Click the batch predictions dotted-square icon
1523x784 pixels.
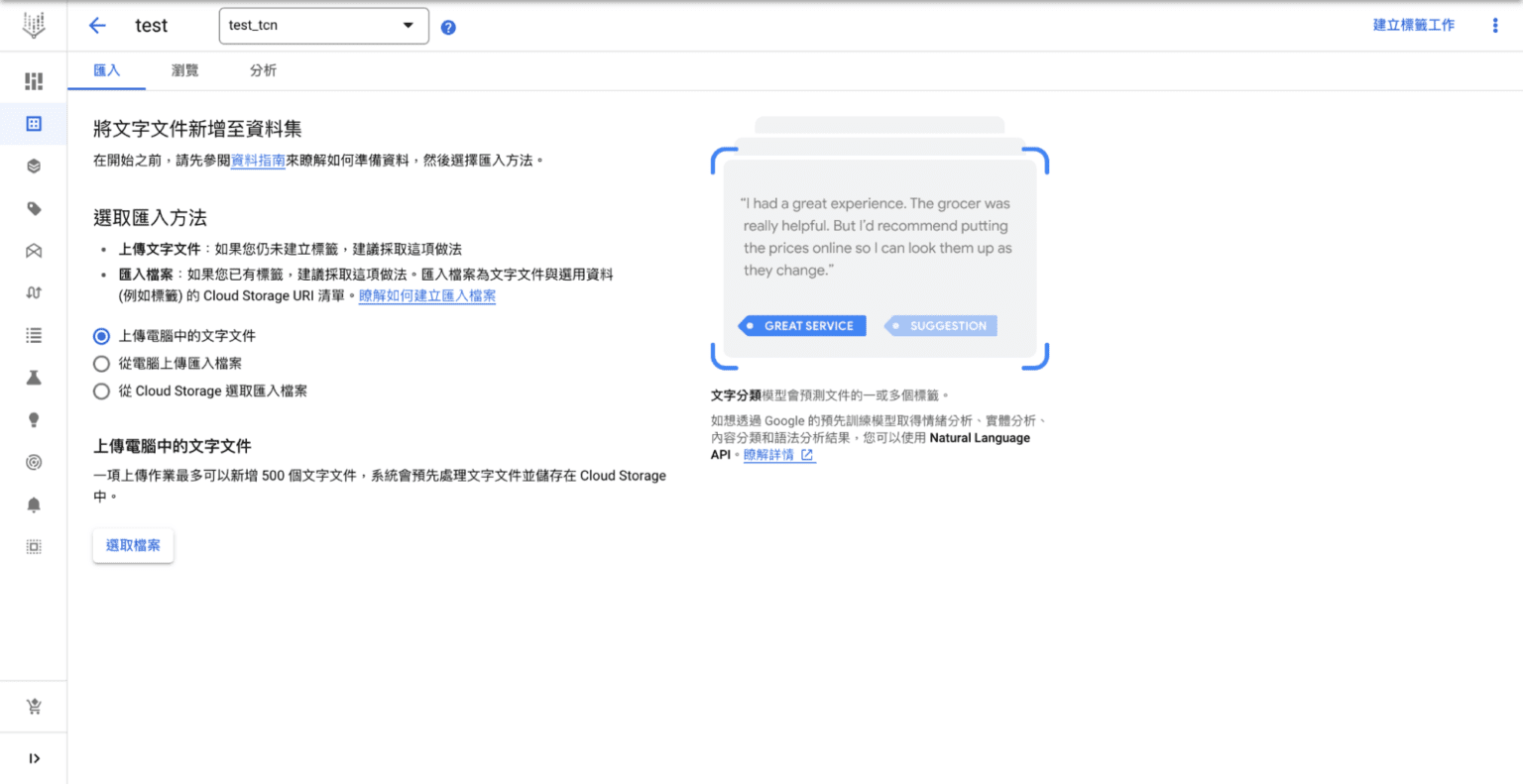[34, 546]
